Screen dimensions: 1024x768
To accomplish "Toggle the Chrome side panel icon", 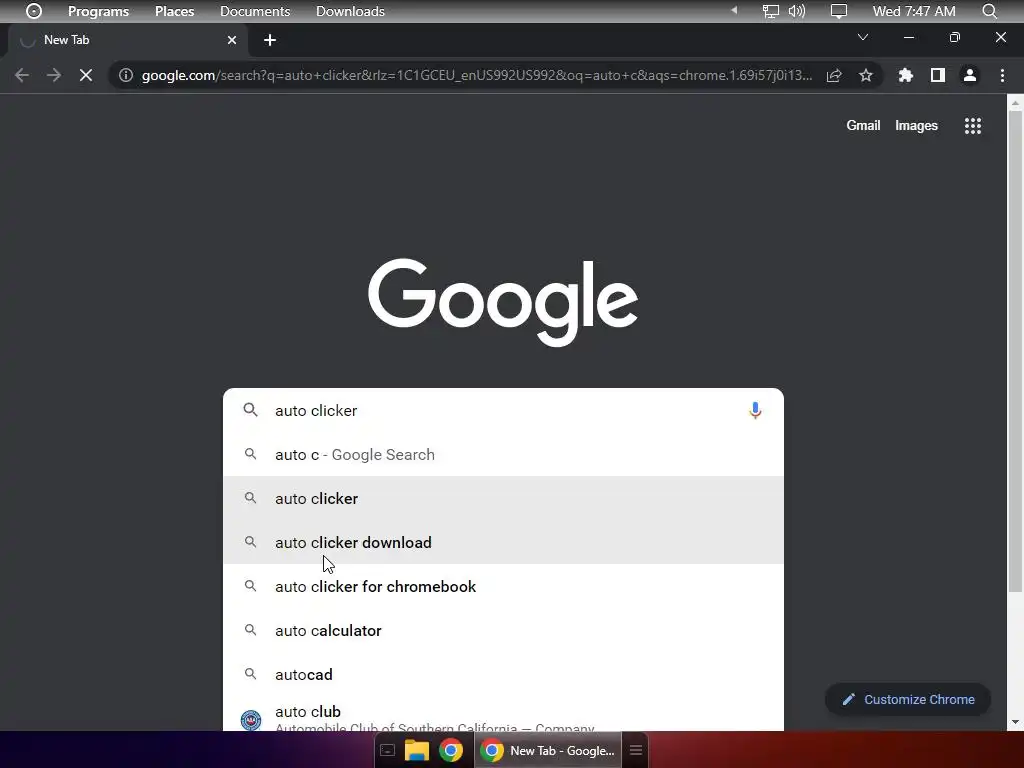I will (x=938, y=75).
